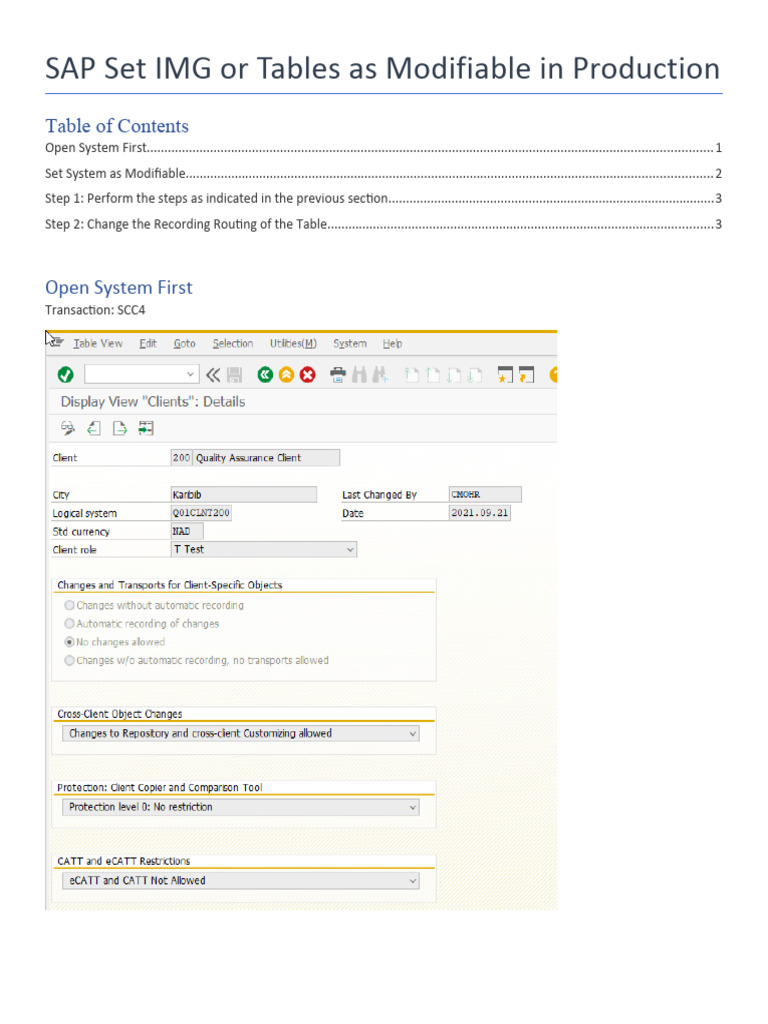Open the Selection menu
This screenshot has height=1024, width=768.
[x=232, y=344]
